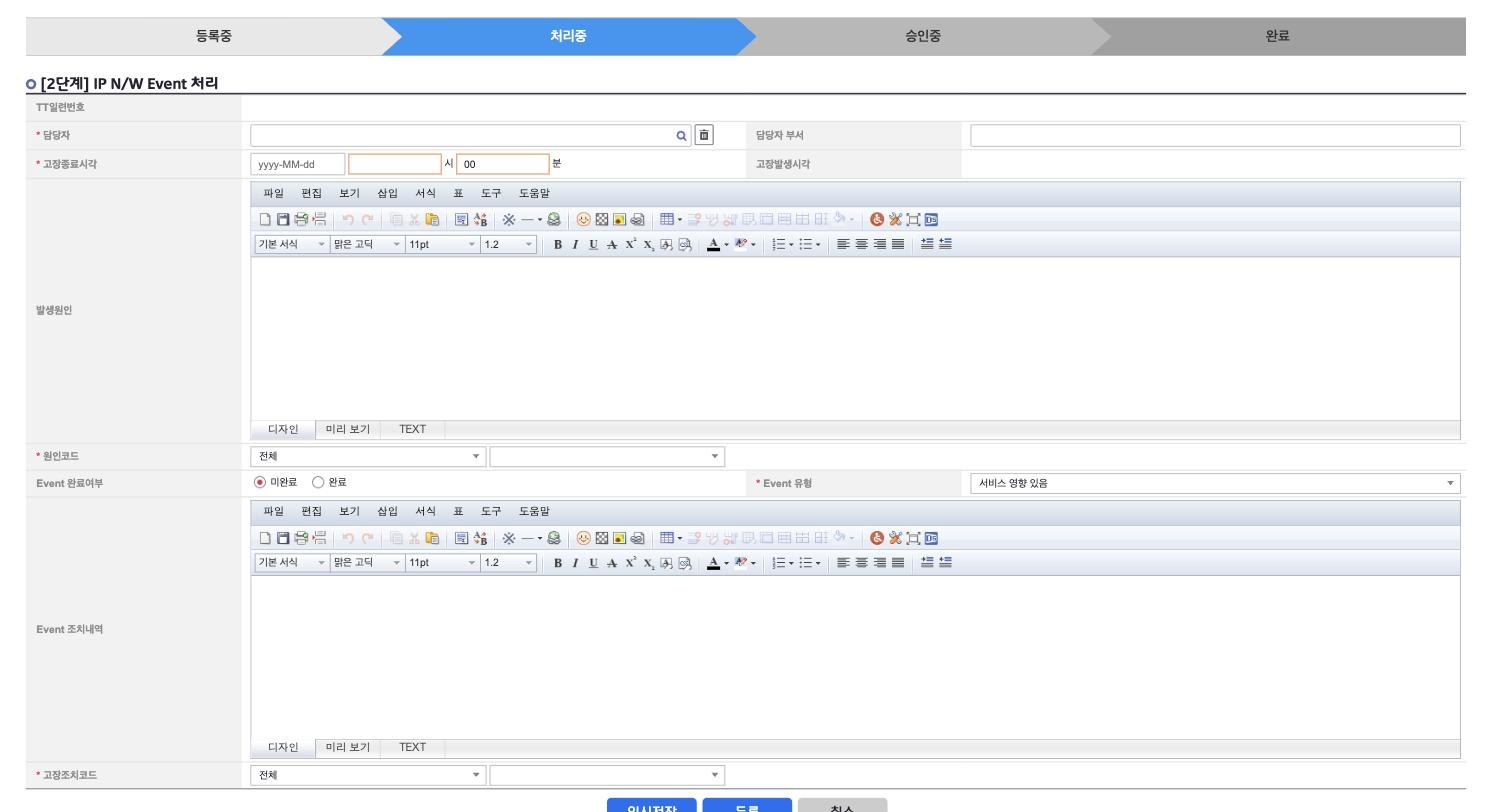Switch to TEXT tab in Event 조치내역 editor
The image size is (1492, 812).
(412, 747)
